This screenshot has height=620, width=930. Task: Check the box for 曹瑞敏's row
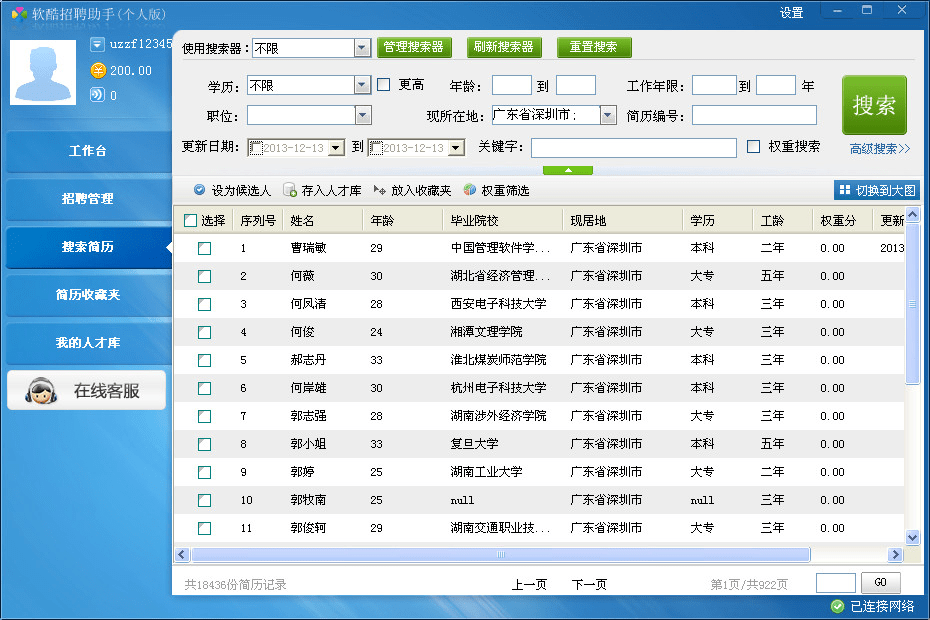coord(205,248)
